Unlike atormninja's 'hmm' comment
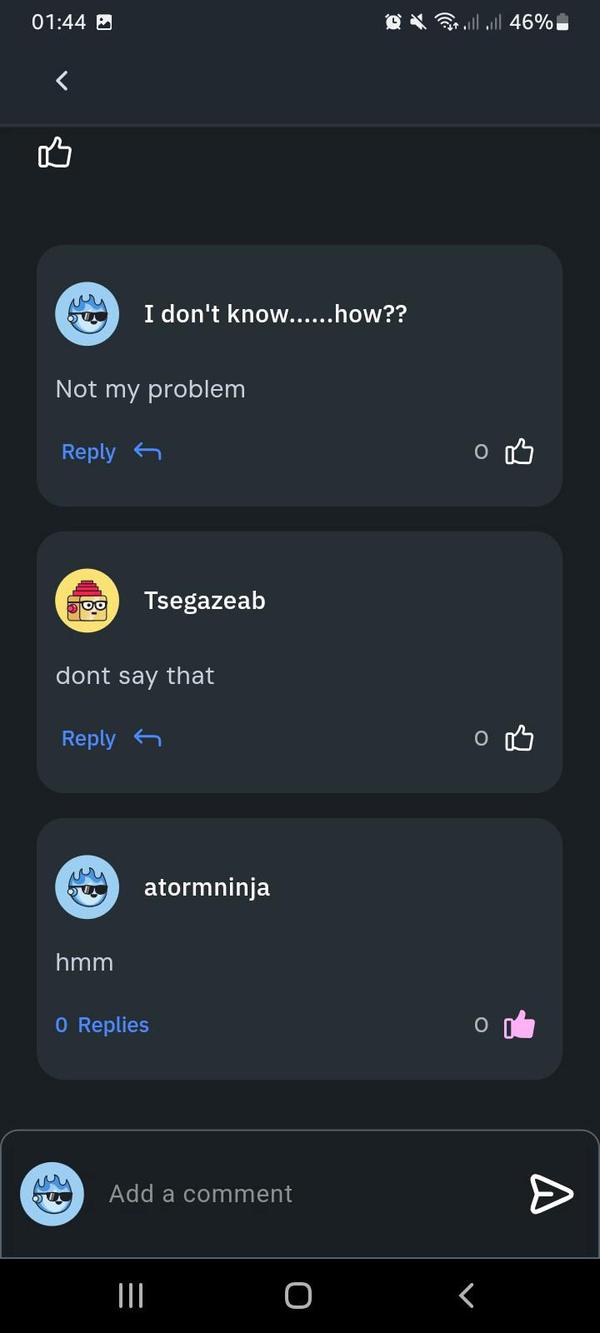Viewport: 600px width, 1333px height. coord(520,1024)
